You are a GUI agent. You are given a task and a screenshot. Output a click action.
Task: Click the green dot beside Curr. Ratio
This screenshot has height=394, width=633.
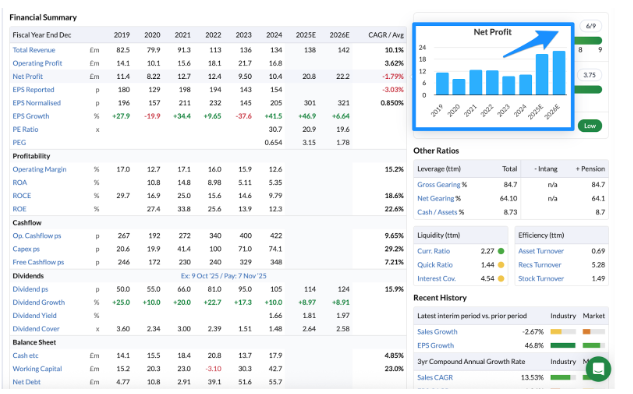tap(501, 251)
